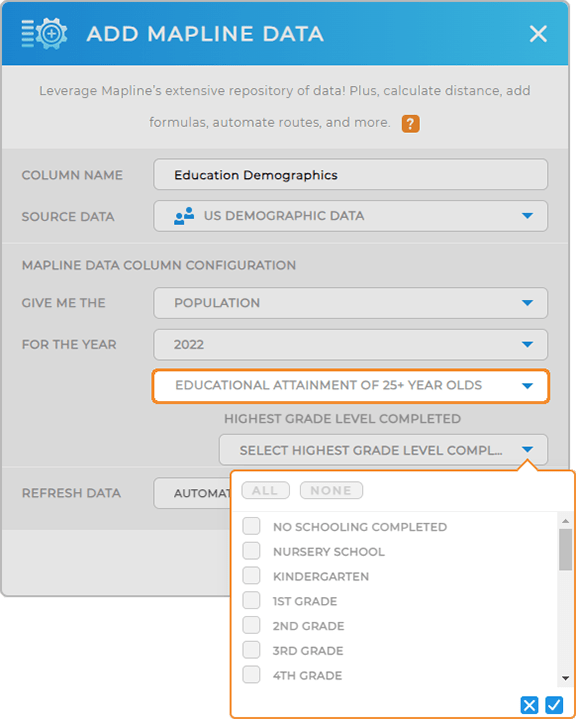The width and height of the screenshot is (576, 719).
Task: Confirm selection with the blue checkmark icon
Action: click(554, 705)
